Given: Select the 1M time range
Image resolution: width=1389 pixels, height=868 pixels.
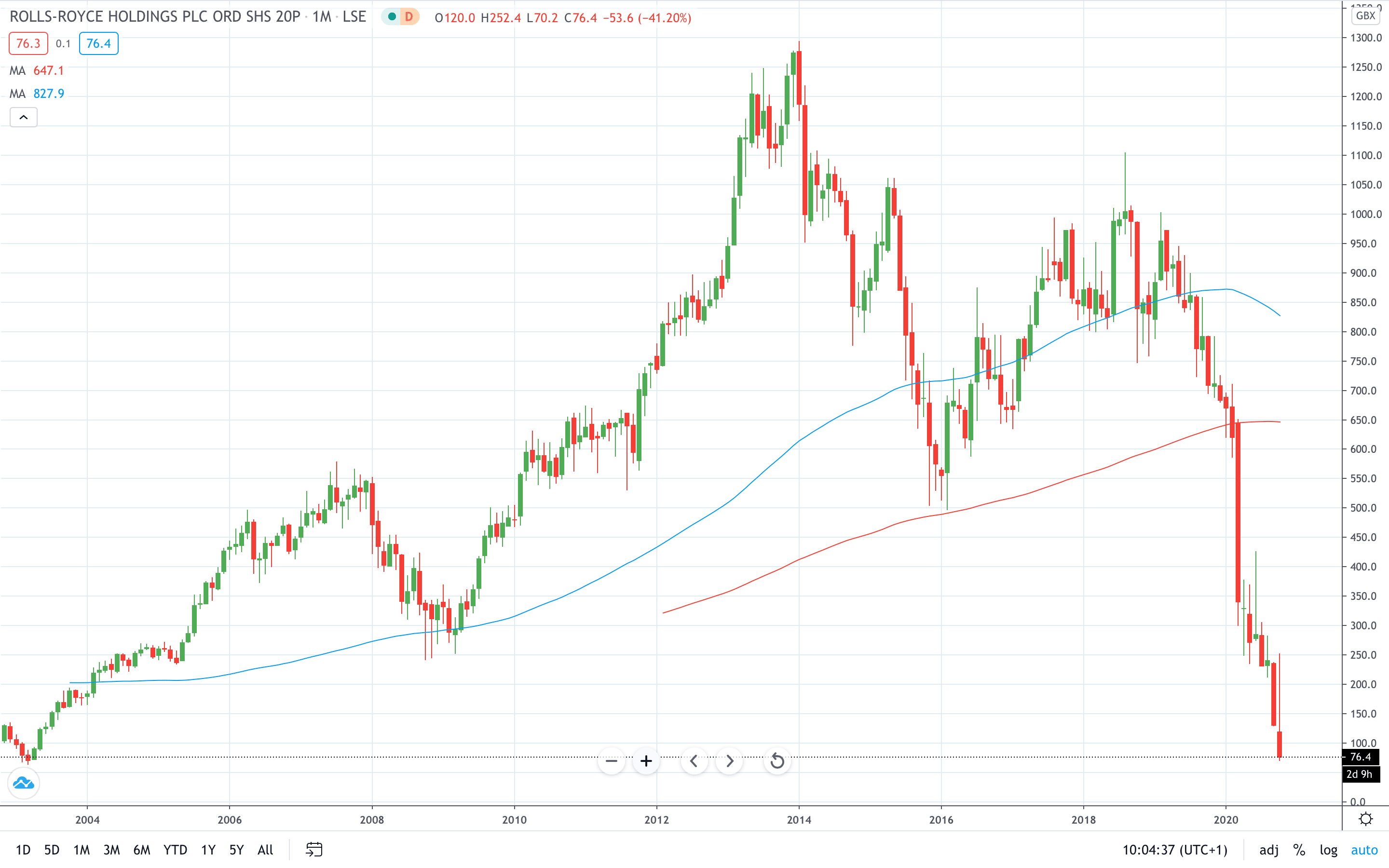Looking at the screenshot, I should click(x=82, y=850).
